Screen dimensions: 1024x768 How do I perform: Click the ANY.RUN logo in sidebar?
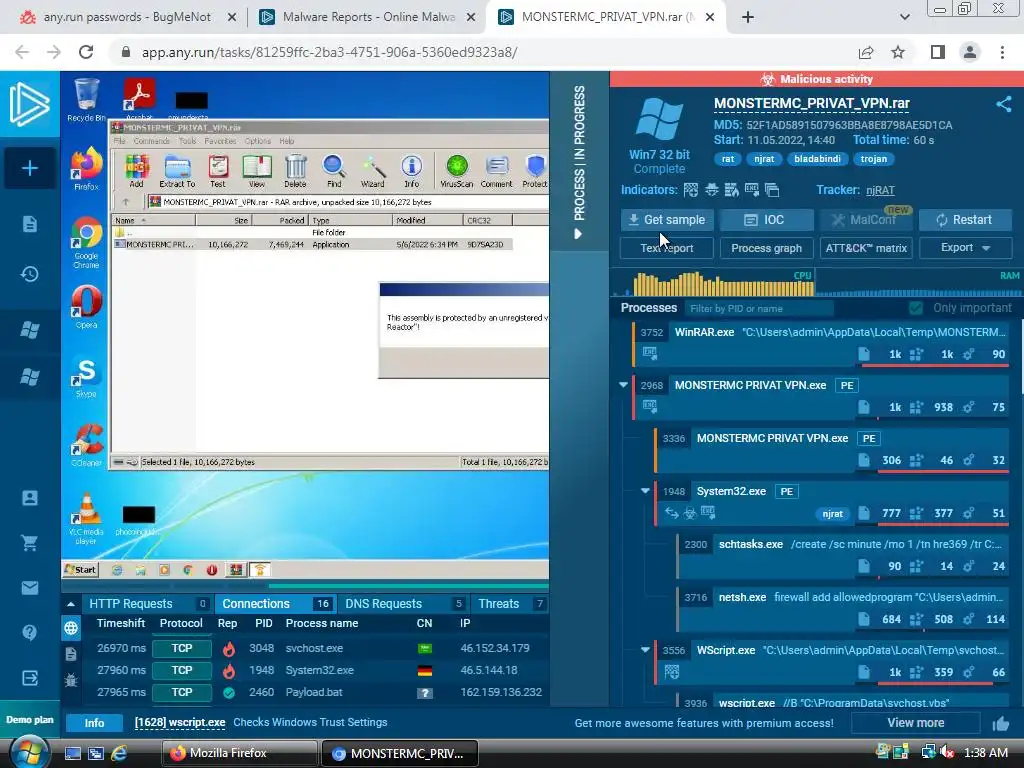[29, 104]
